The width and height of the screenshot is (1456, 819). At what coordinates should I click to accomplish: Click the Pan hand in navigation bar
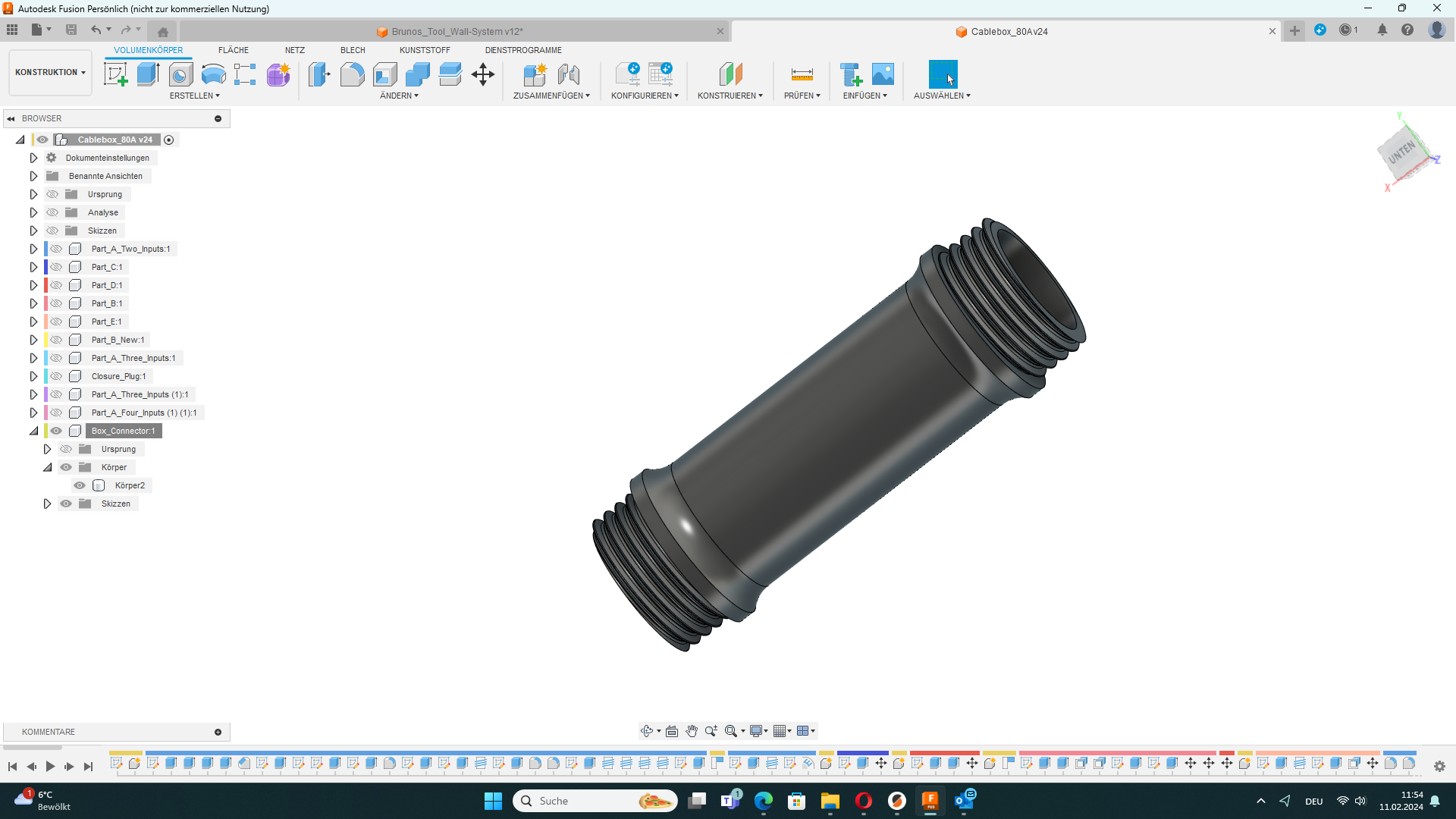(x=692, y=731)
